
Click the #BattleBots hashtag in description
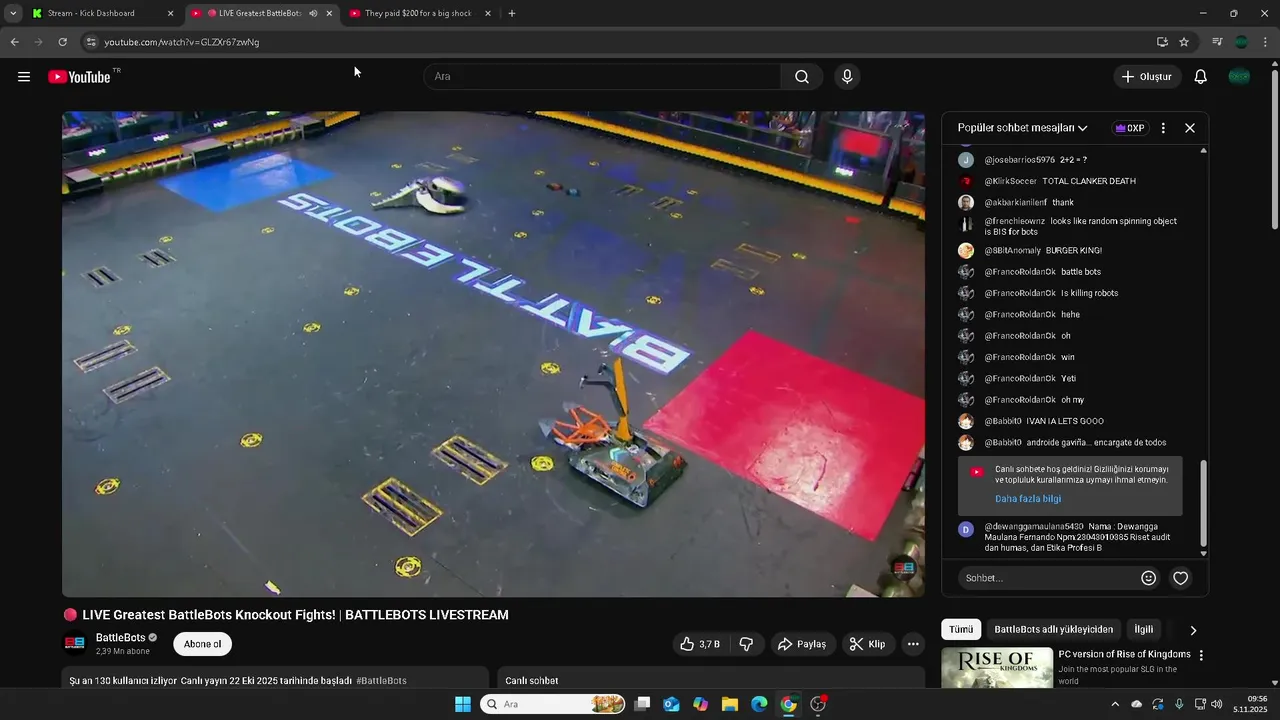pyautogui.click(x=381, y=681)
